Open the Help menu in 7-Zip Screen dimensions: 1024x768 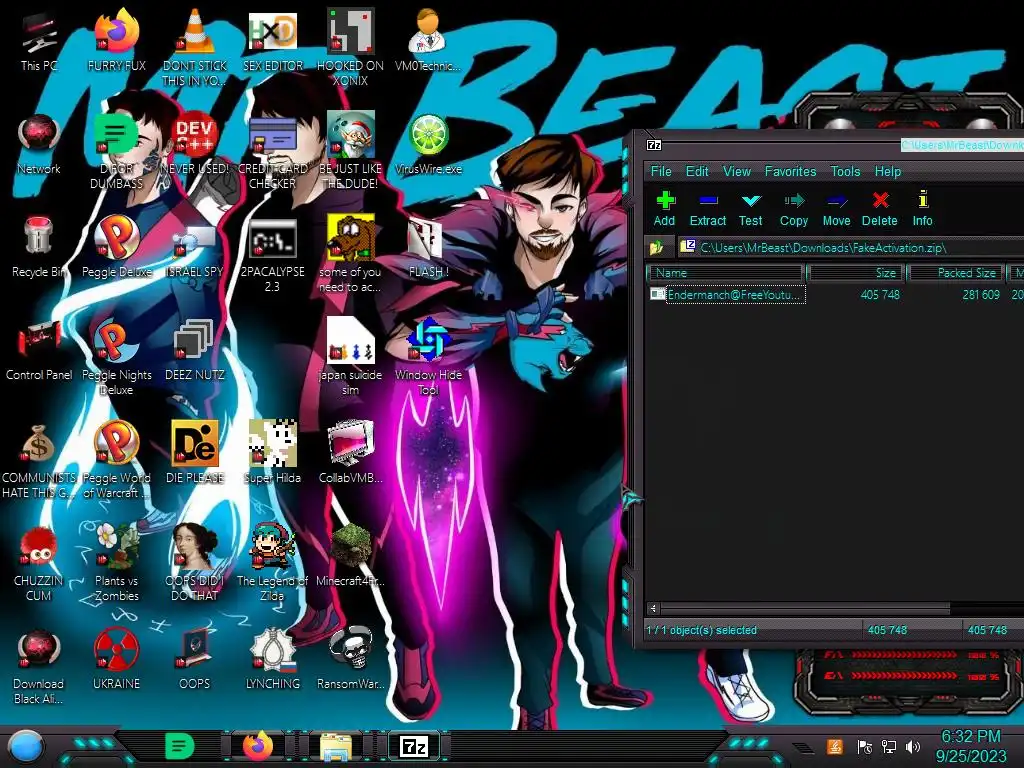tap(888, 171)
